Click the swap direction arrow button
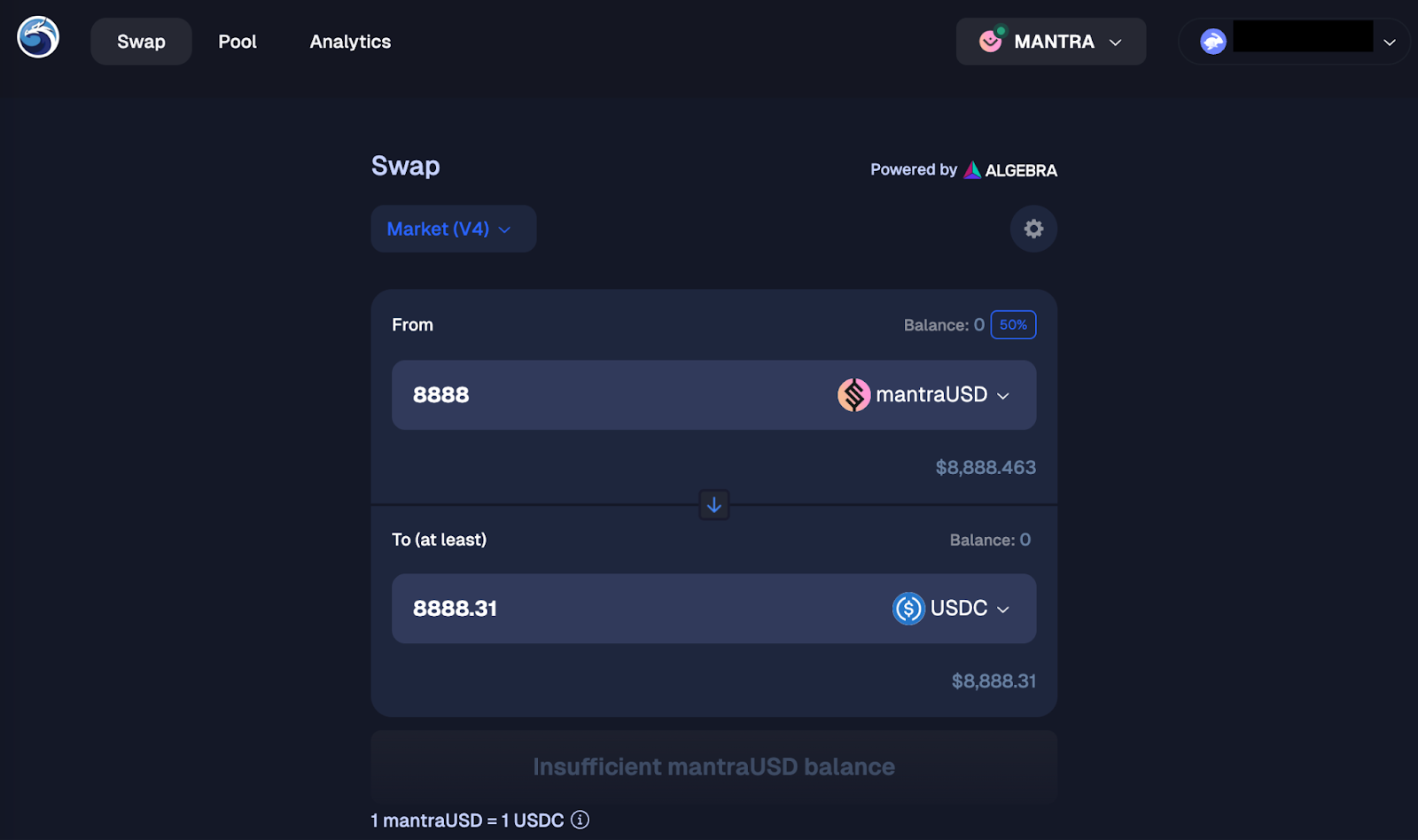1418x840 pixels. point(714,505)
